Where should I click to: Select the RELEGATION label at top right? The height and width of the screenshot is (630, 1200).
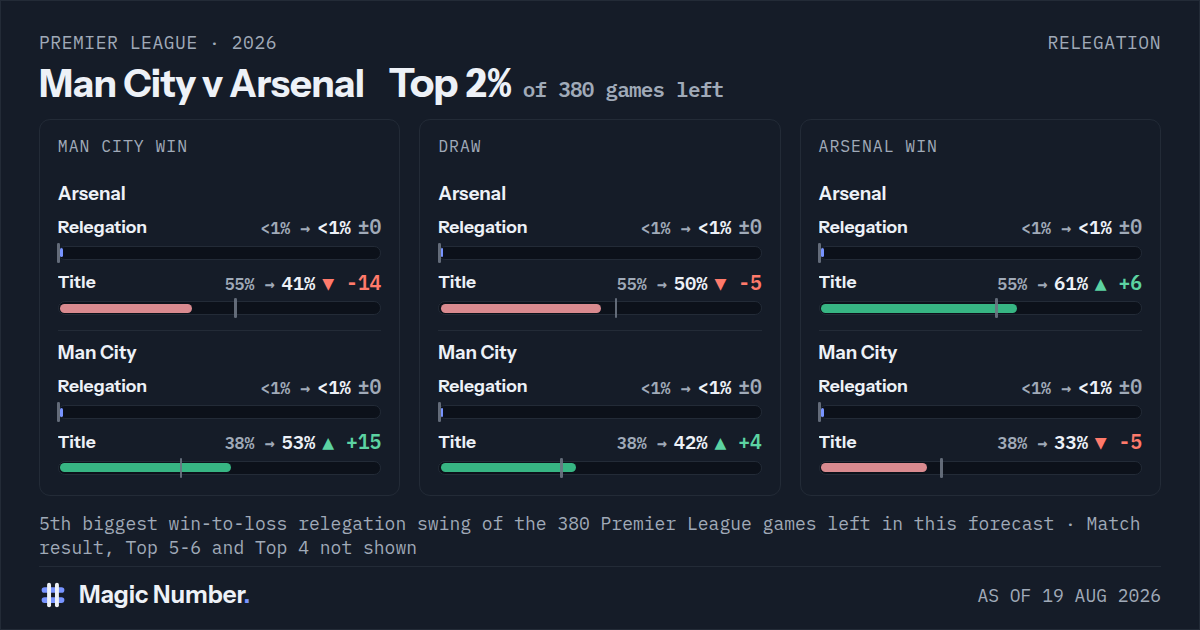[x=1104, y=43]
